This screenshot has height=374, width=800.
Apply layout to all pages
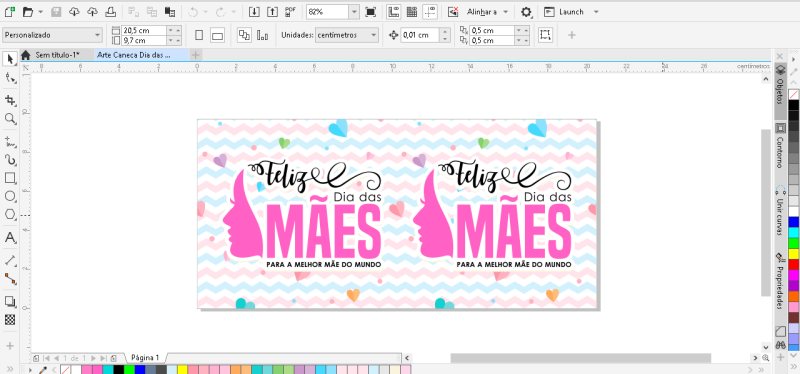point(244,35)
